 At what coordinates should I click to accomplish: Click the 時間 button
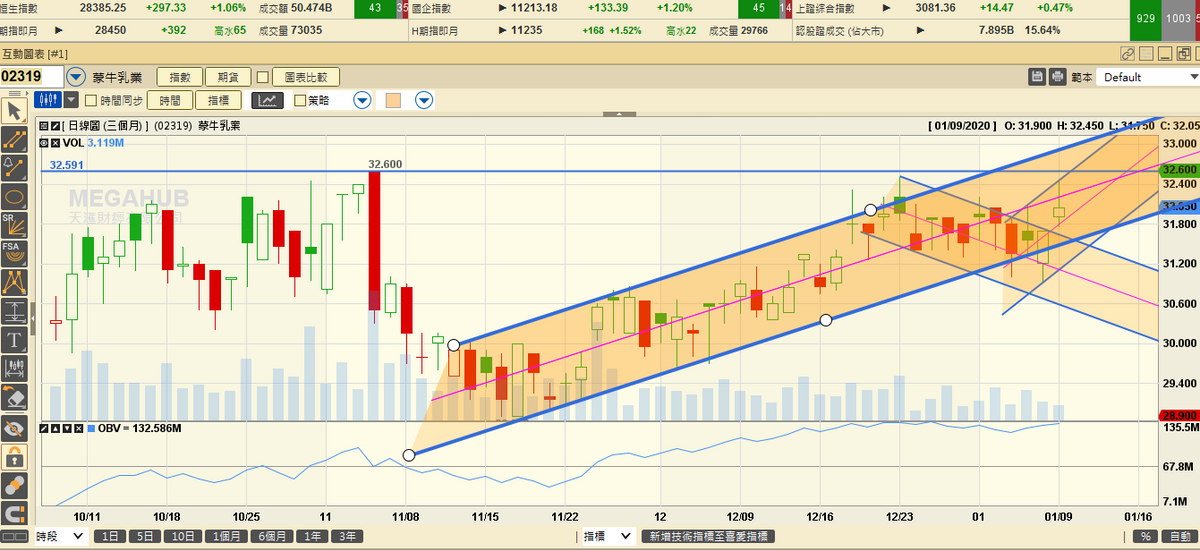(x=171, y=100)
